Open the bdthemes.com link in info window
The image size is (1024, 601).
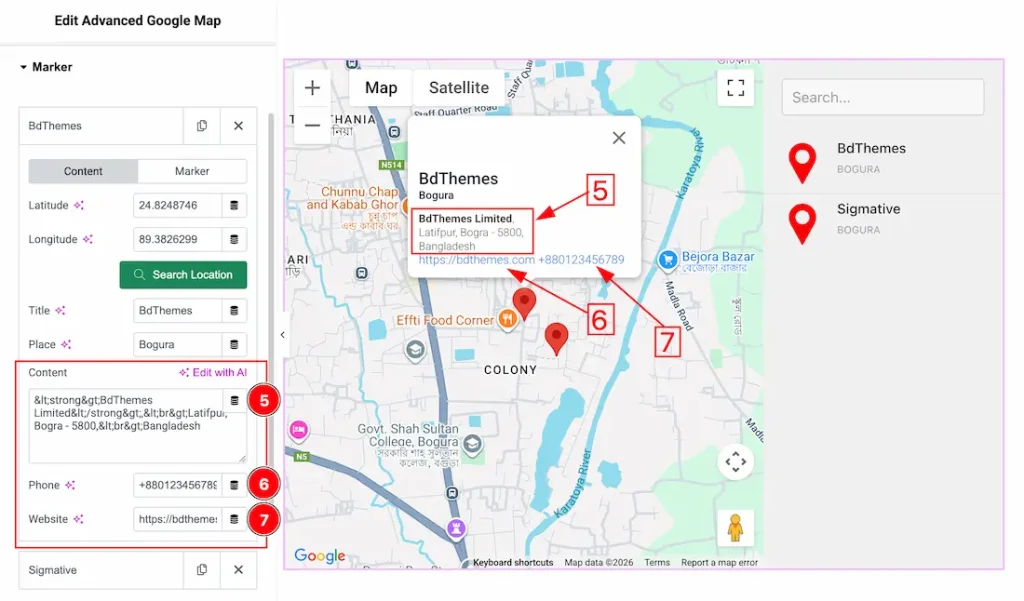tap(476, 259)
